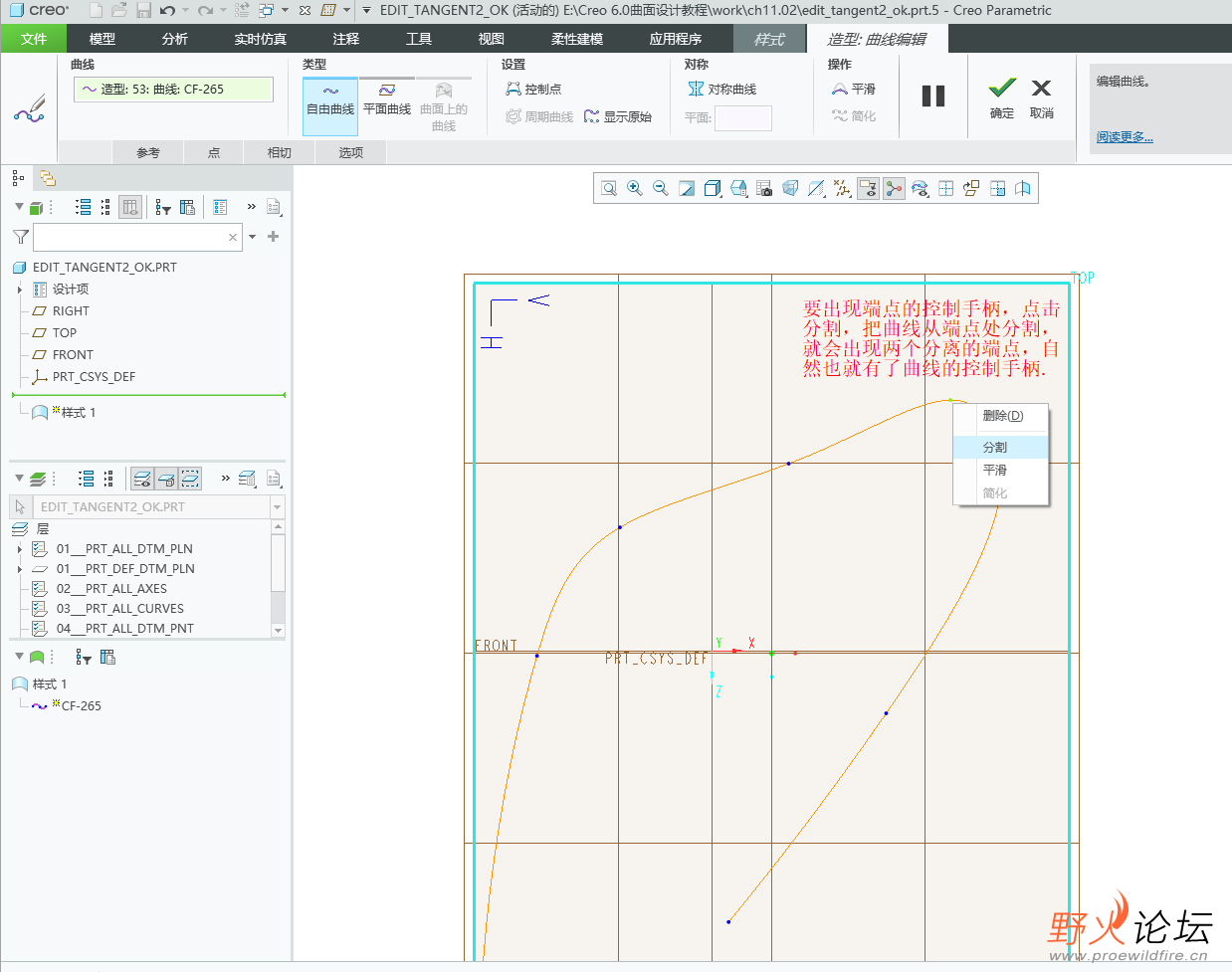Confirm with the green checkmark 确定 button
Viewport: 1232px width, 972px height.
[x=1002, y=98]
